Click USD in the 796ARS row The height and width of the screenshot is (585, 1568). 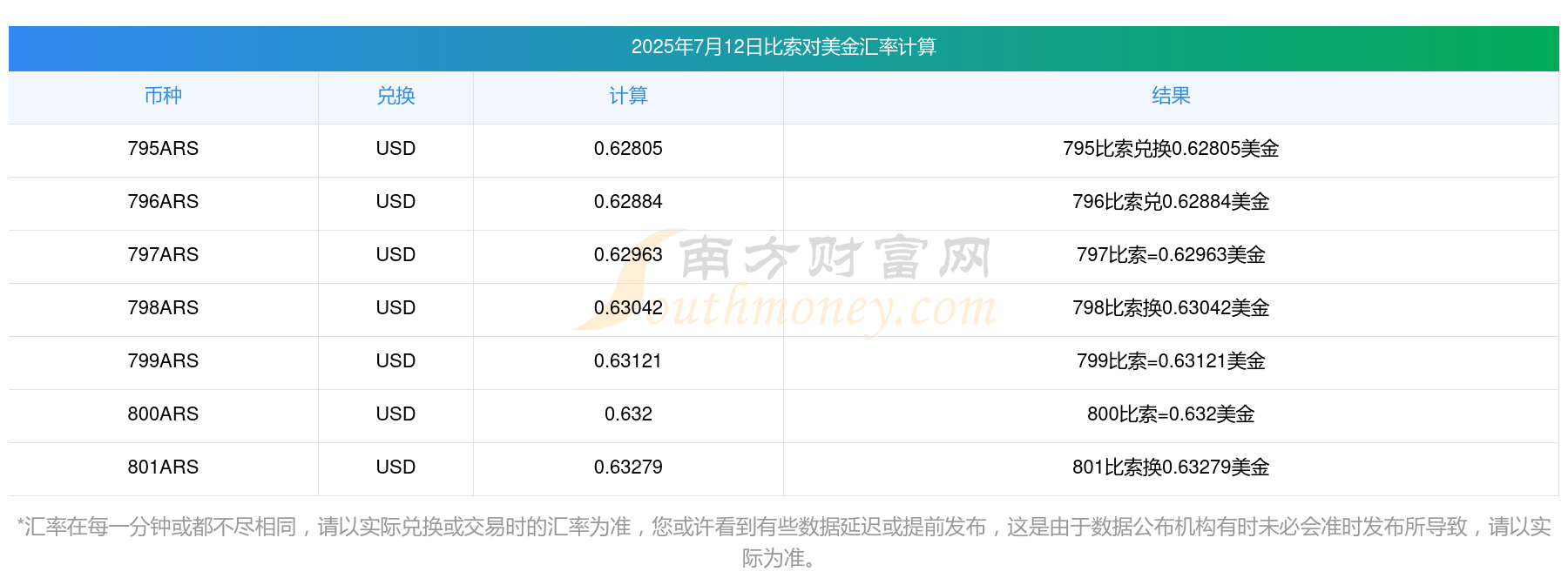point(395,202)
